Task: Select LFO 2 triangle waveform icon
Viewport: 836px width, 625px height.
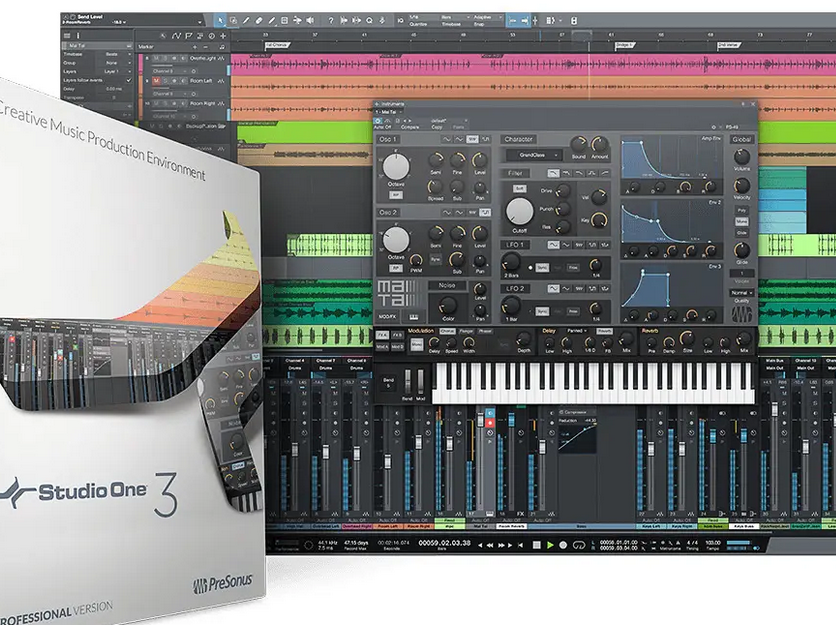Action: pyautogui.click(x=566, y=289)
